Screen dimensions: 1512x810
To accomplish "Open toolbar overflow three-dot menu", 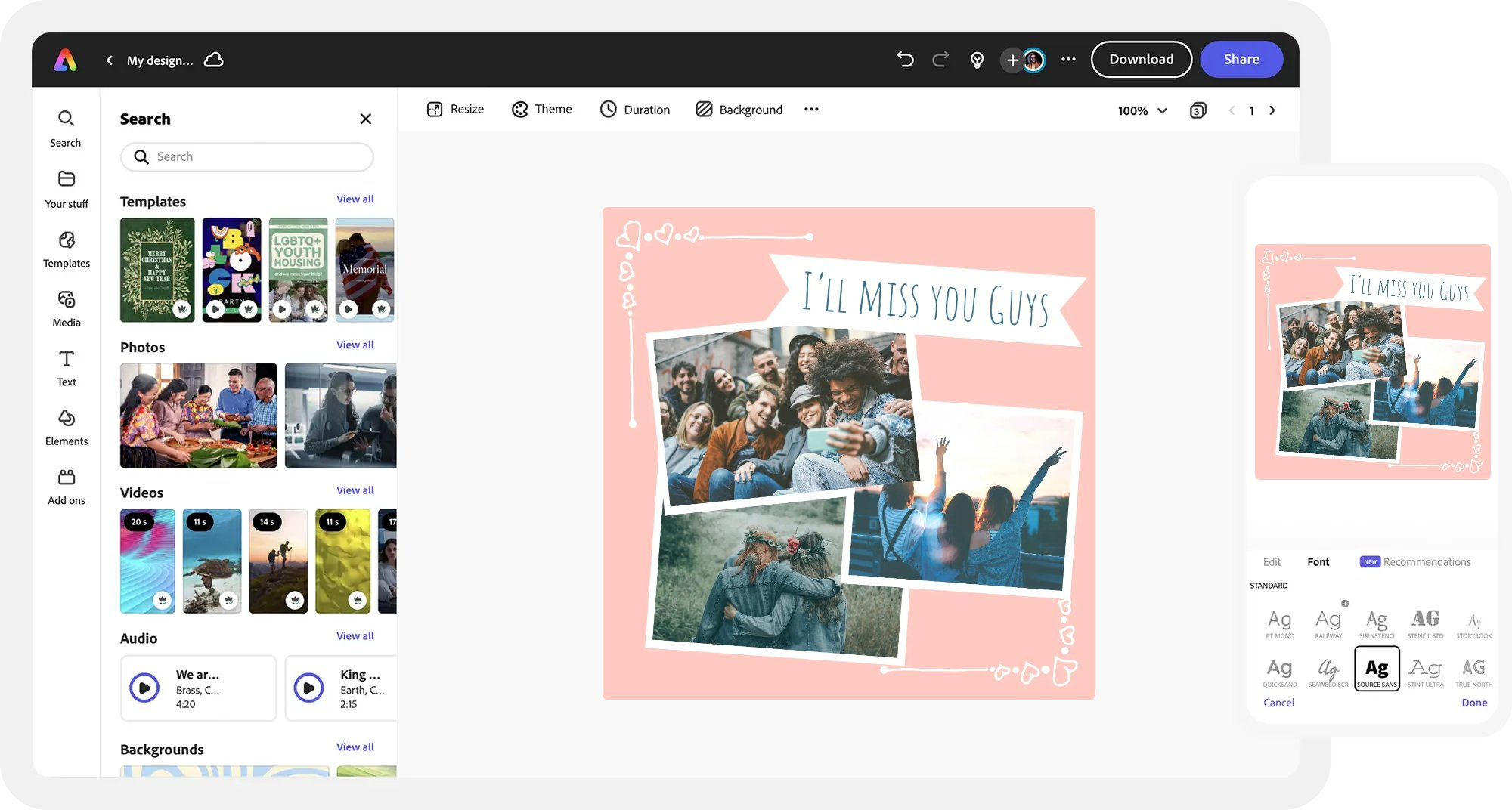I will pyautogui.click(x=811, y=110).
